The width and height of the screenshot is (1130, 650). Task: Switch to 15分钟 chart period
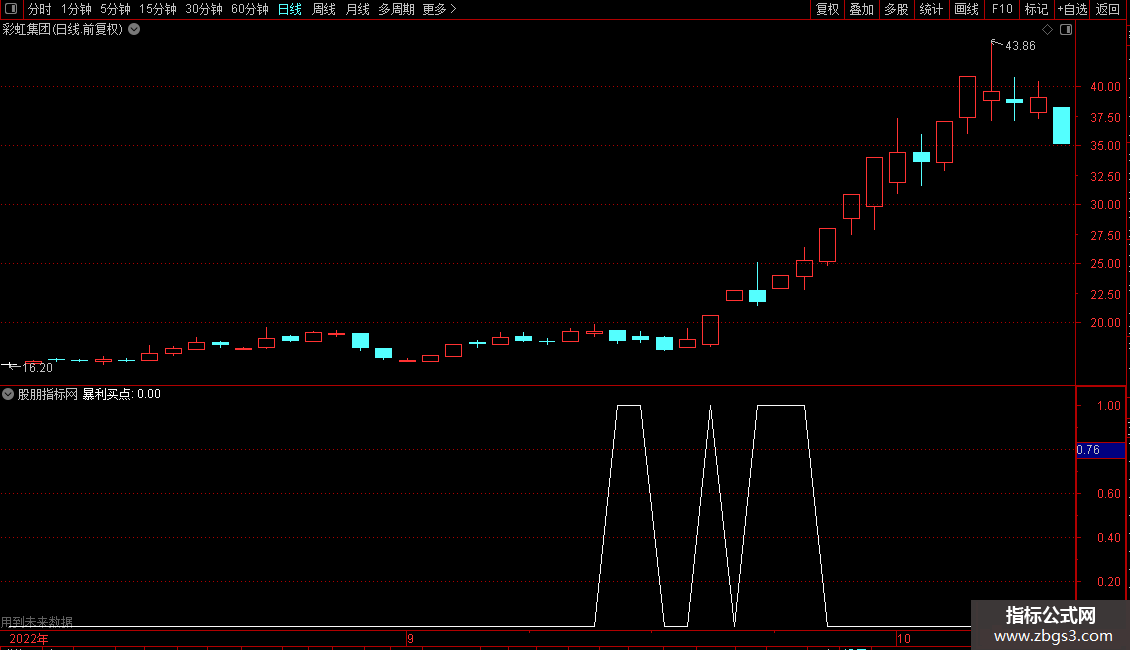click(157, 9)
